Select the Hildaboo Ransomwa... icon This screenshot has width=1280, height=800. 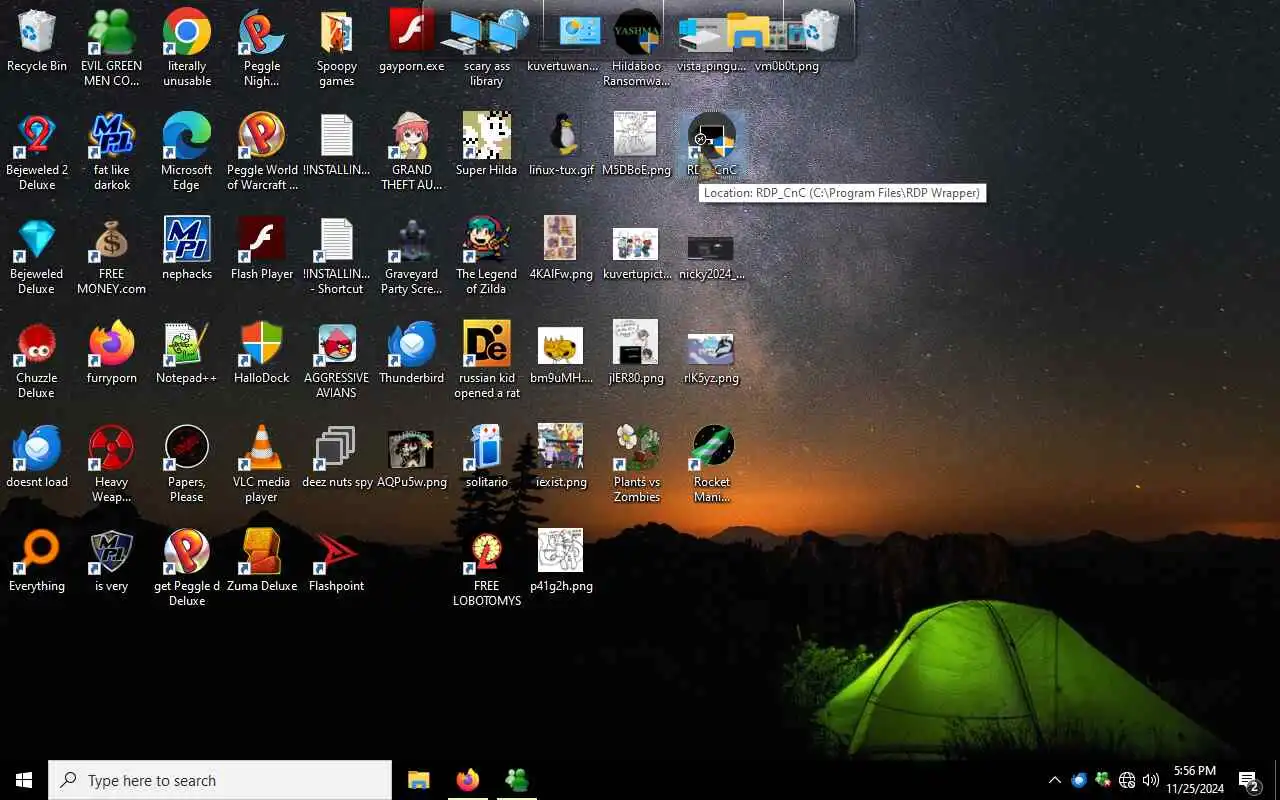coord(637,48)
